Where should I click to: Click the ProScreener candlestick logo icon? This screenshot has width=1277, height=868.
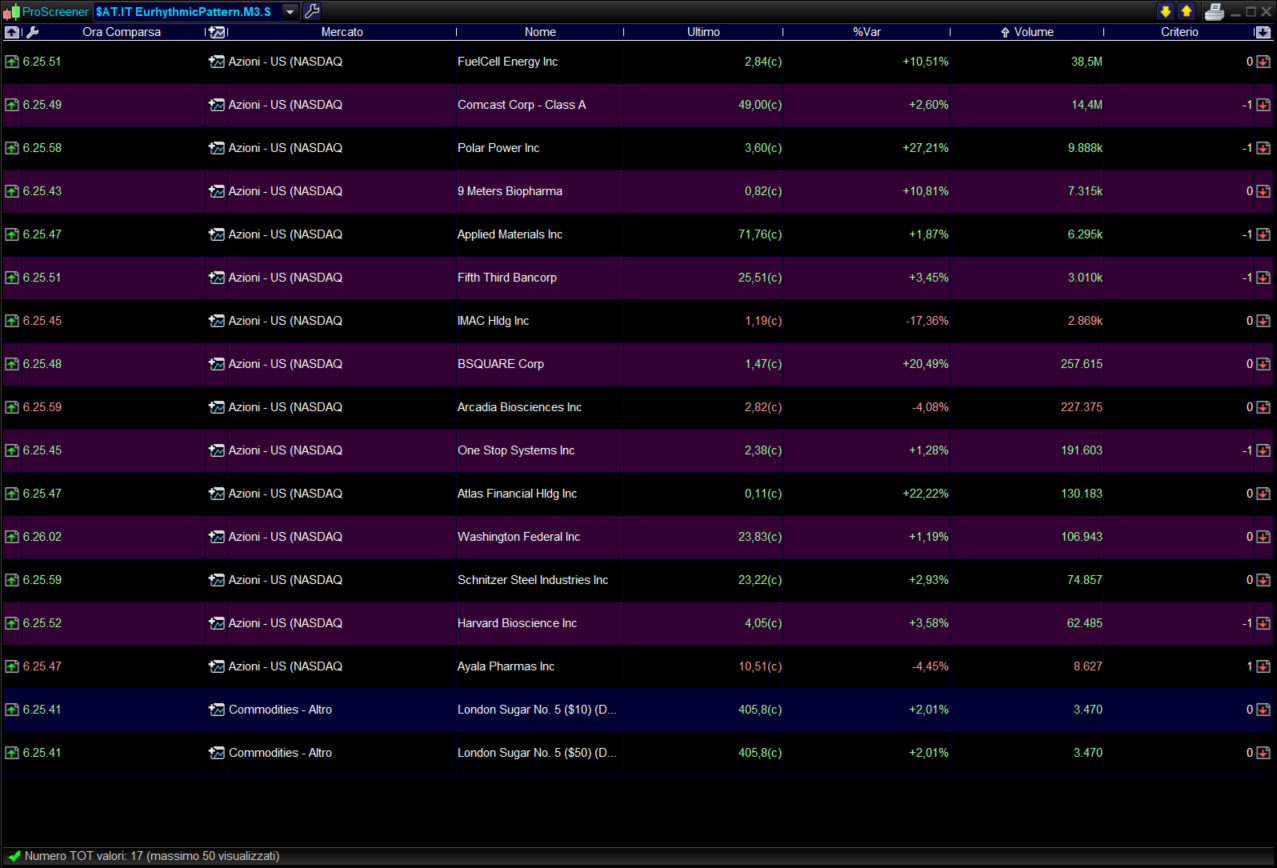coord(12,12)
